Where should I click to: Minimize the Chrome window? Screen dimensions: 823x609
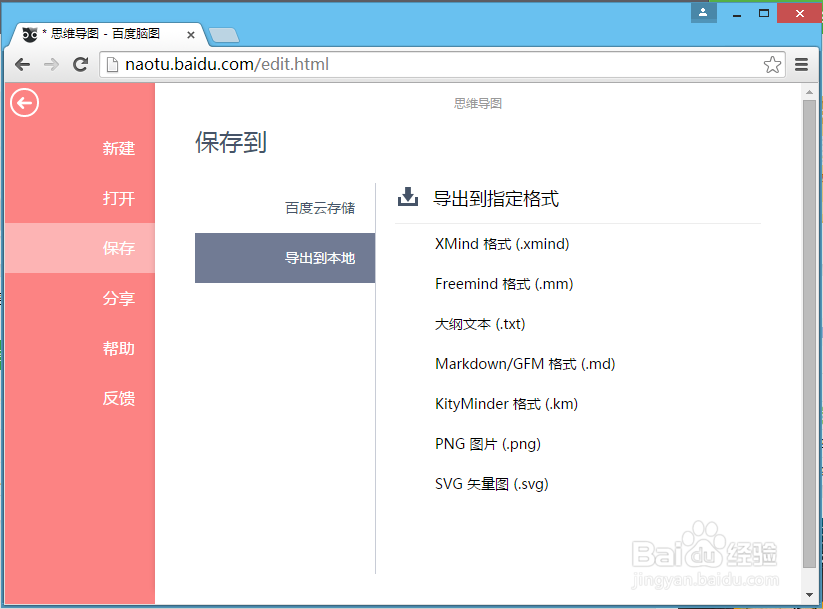pos(737,14)
